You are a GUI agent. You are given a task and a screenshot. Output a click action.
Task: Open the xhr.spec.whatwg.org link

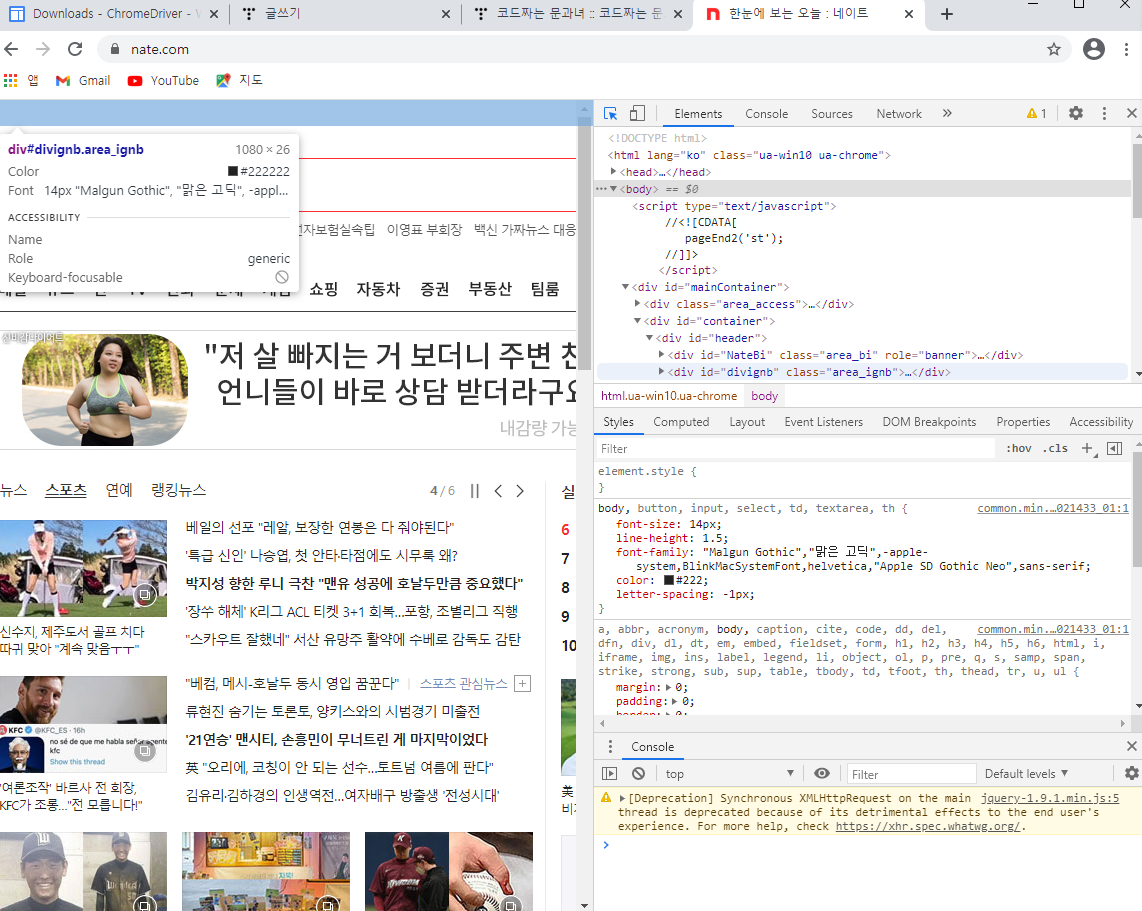click(927, 827)
